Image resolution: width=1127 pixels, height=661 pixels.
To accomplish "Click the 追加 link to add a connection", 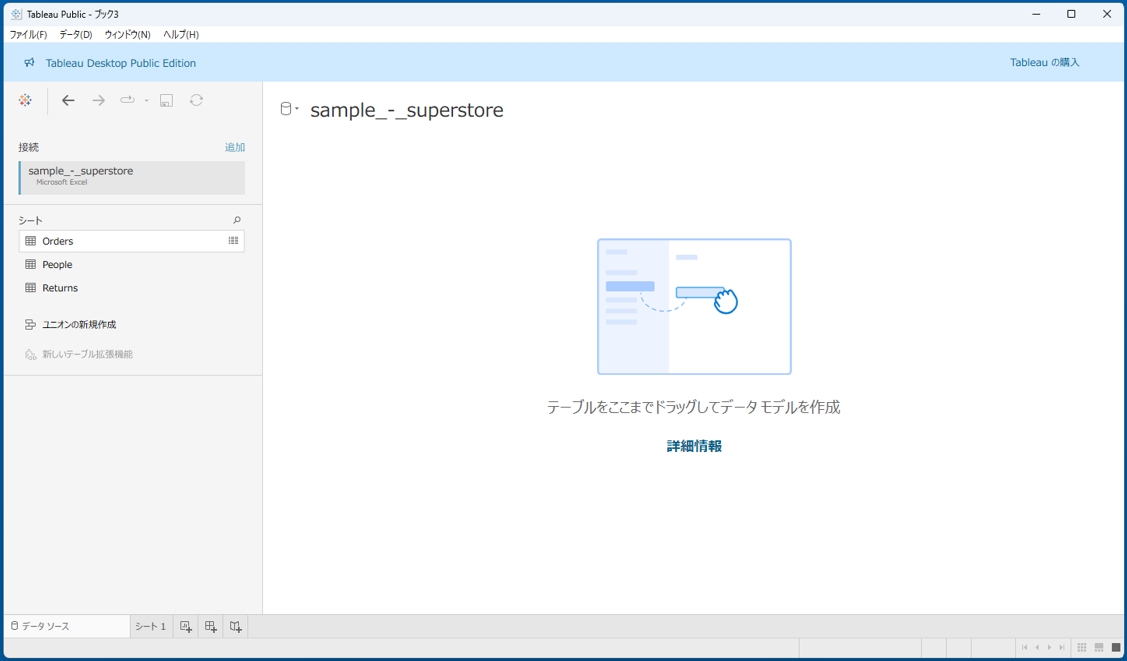I will [x=234, y=147].
